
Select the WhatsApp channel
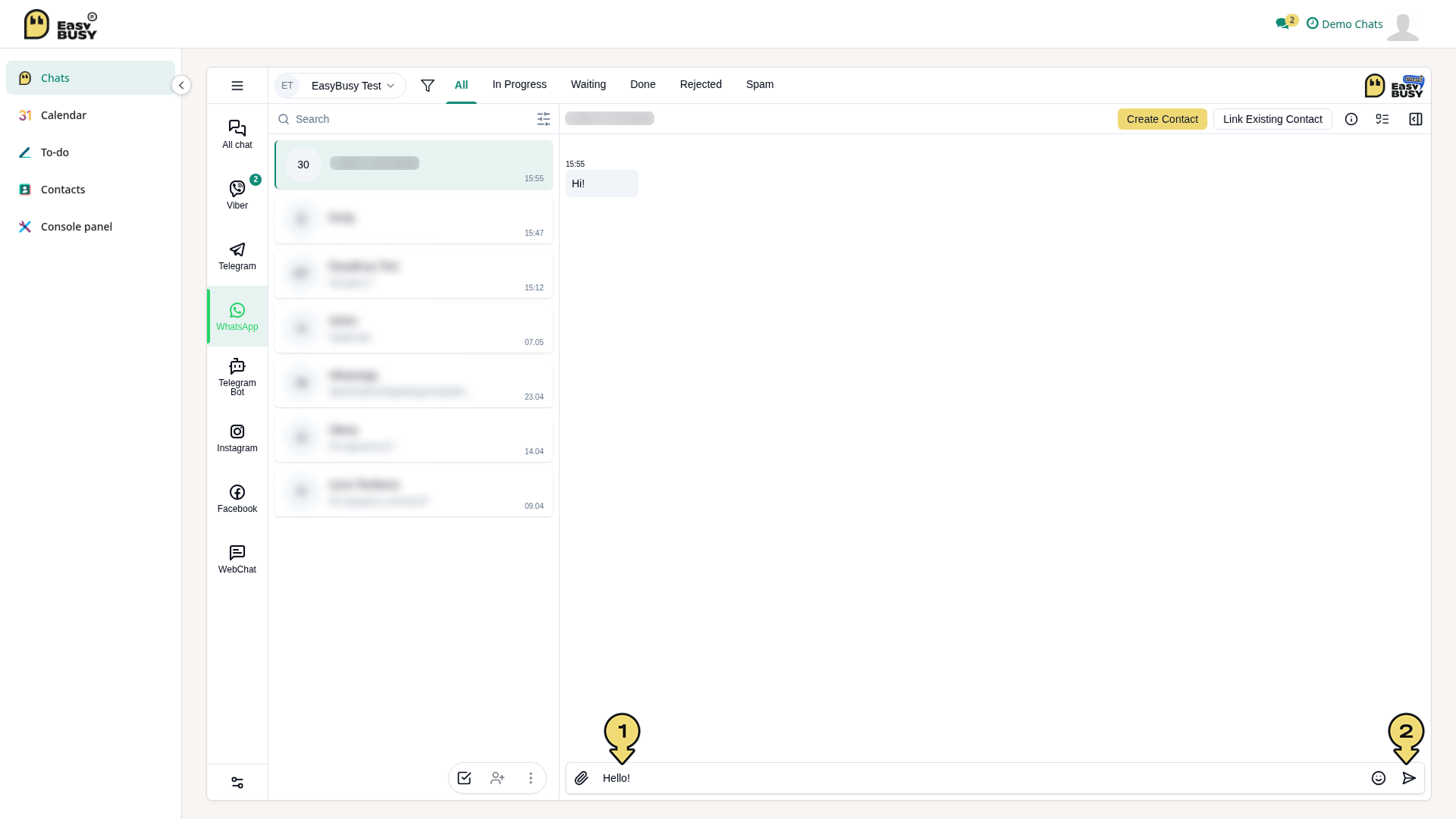tap(237, 316)
